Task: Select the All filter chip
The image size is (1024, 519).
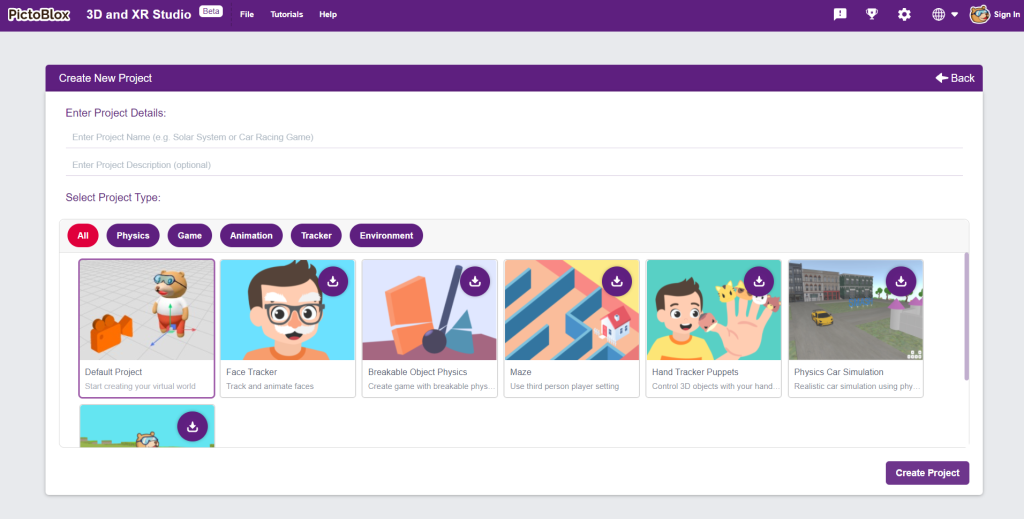Action: (83, 236)
